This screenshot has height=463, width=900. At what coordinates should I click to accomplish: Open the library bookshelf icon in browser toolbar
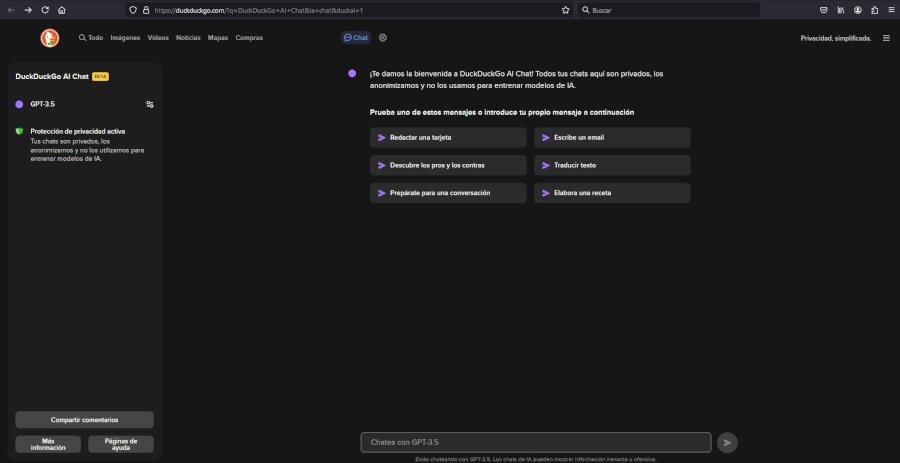(x=840, y=10)
